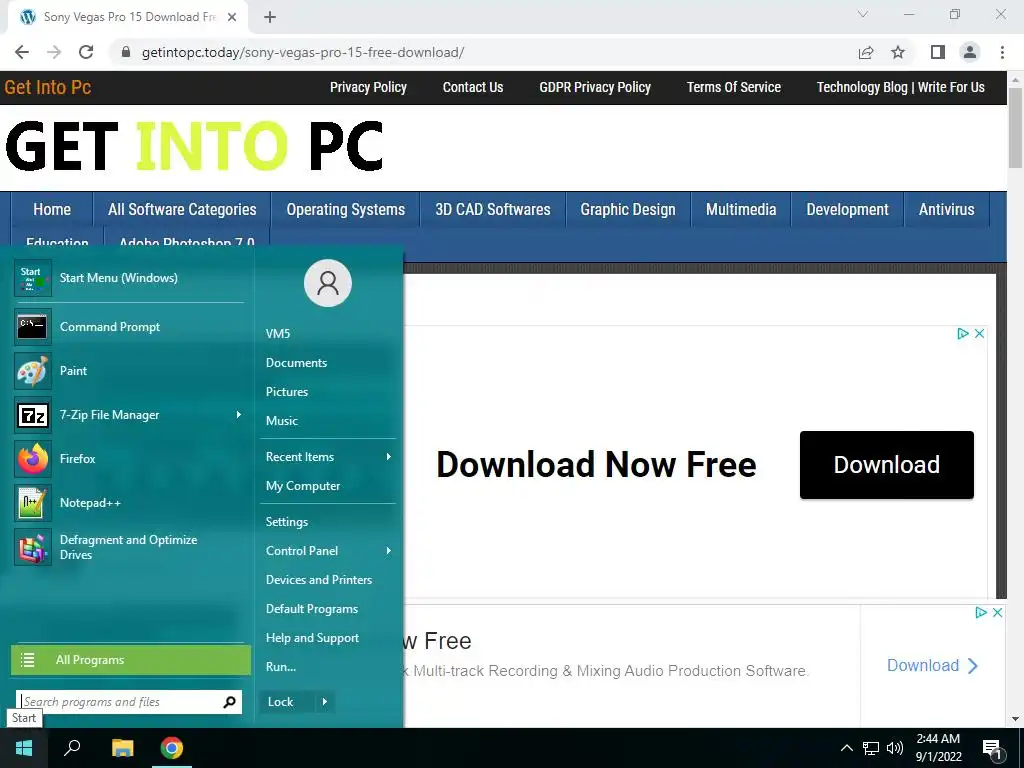
Task: Close the lower ad with X
Action: [997, 613]
